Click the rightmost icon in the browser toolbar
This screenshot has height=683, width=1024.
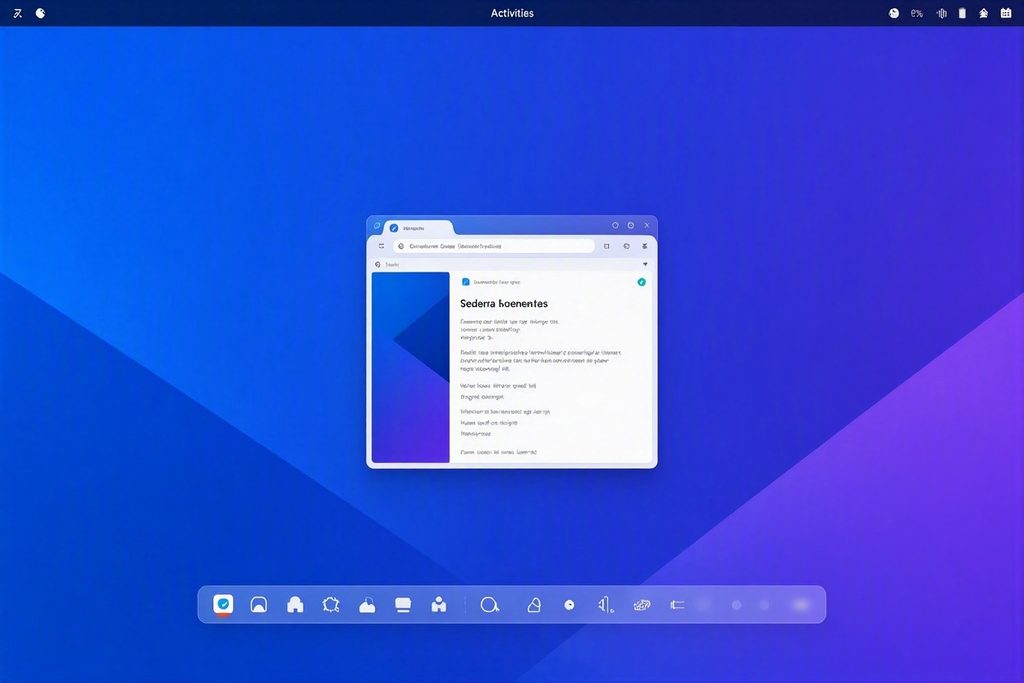point(645,246)
